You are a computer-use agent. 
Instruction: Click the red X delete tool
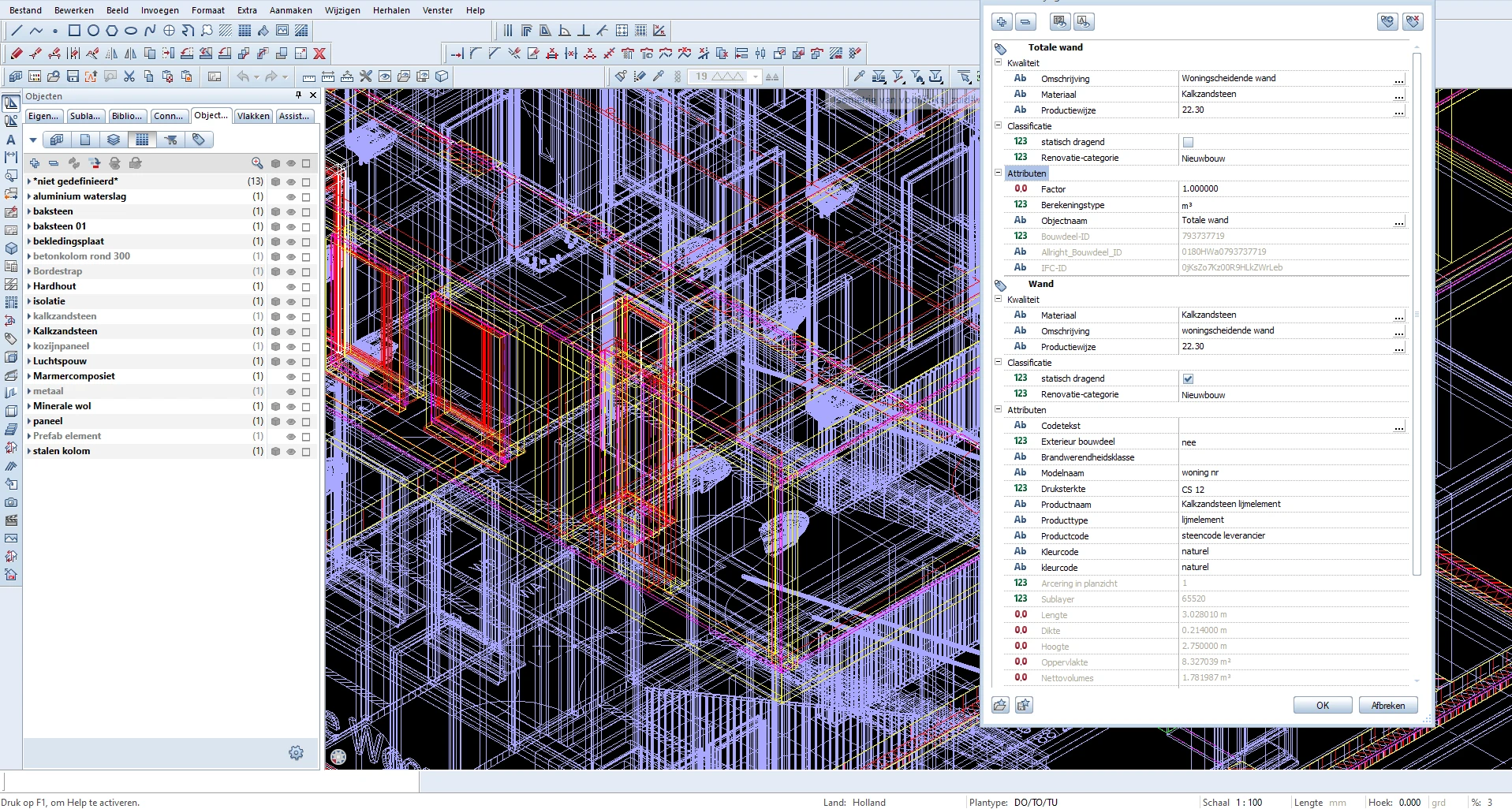319,54
